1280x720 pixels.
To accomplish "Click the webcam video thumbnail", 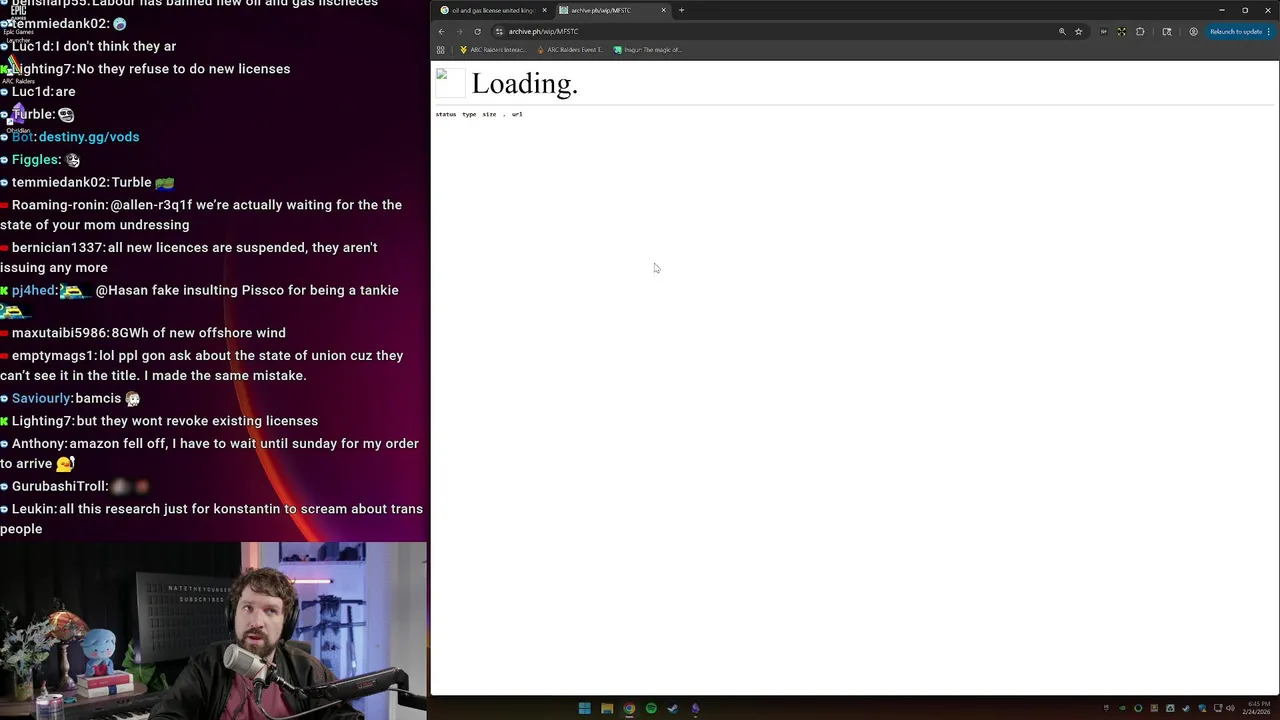I will (213, 631).
